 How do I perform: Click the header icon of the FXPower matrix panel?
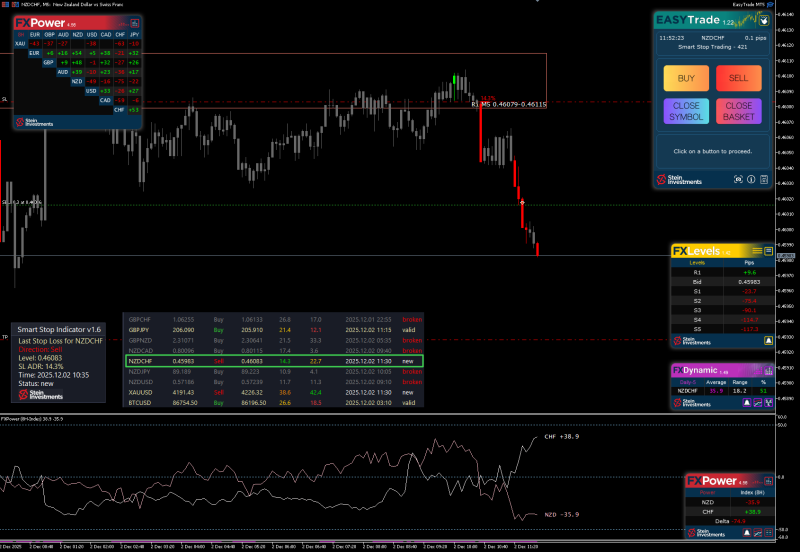(x=135, y=23)
